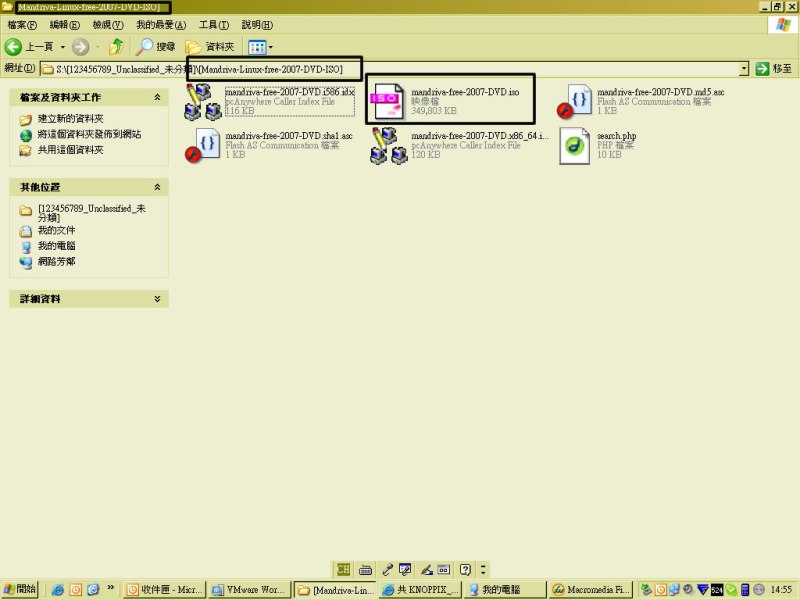
Task: Open 我的文件 from Other Places
Action: pyautogui.click(x=56, y=231)
